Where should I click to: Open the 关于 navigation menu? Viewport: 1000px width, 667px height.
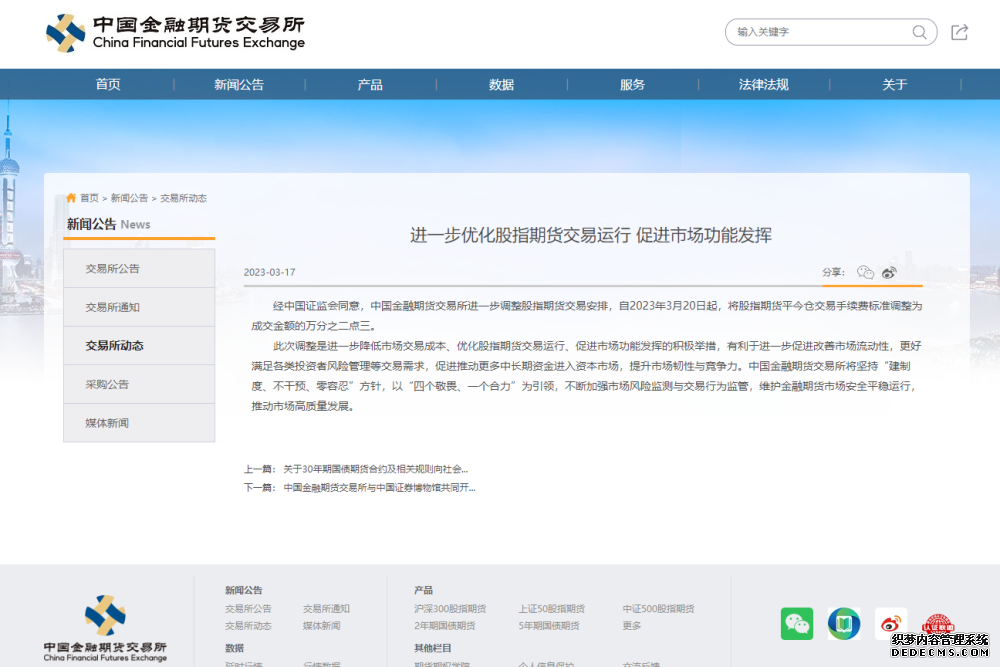pos(895,84)
